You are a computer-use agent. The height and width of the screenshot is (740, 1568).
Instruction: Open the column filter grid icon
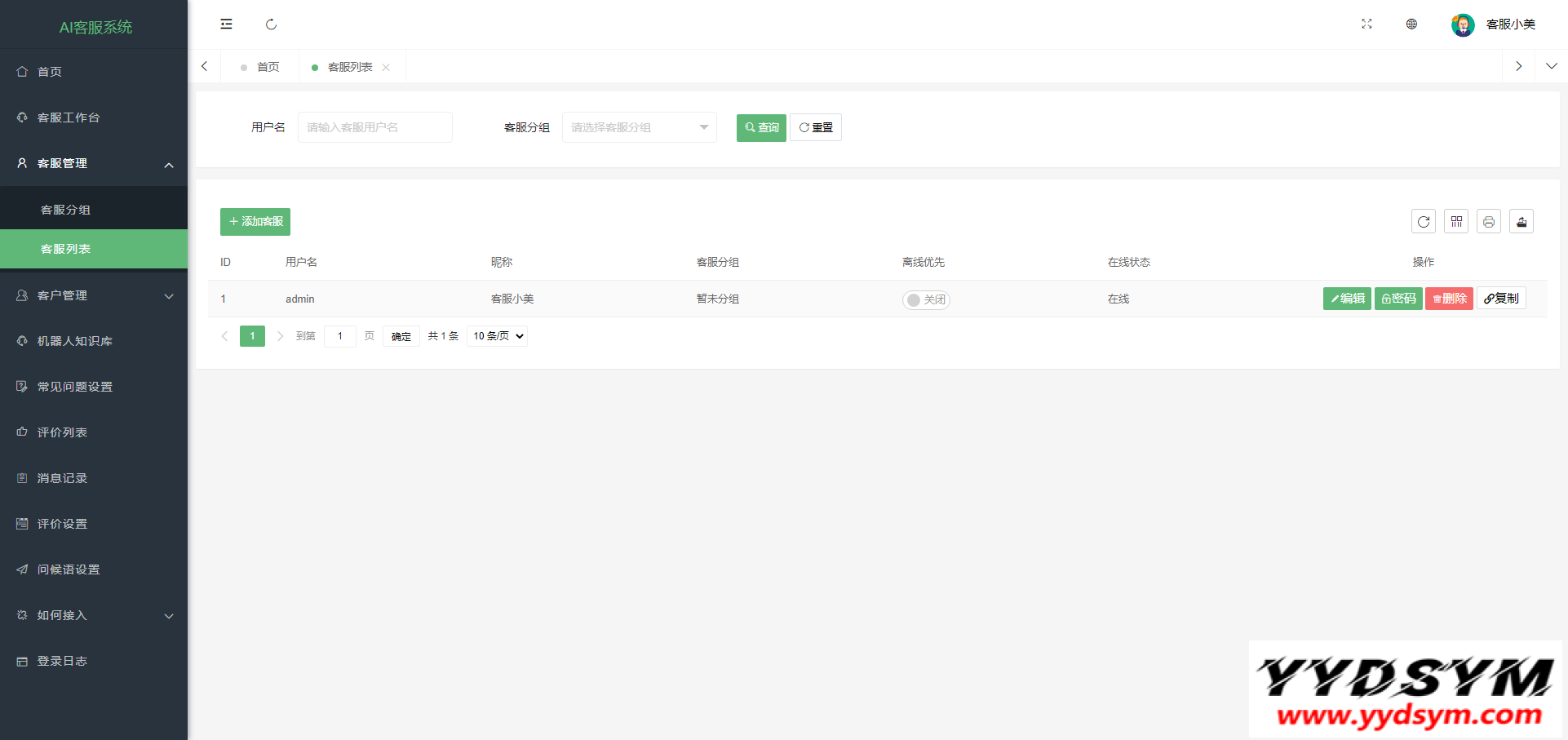(x=1456, y=222)
